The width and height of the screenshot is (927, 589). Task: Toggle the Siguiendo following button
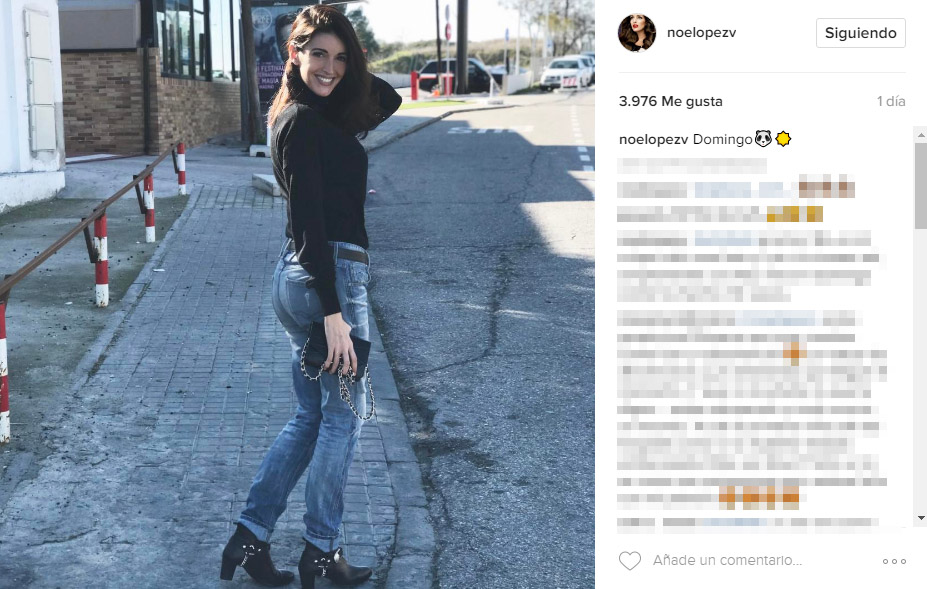(861, 33)
